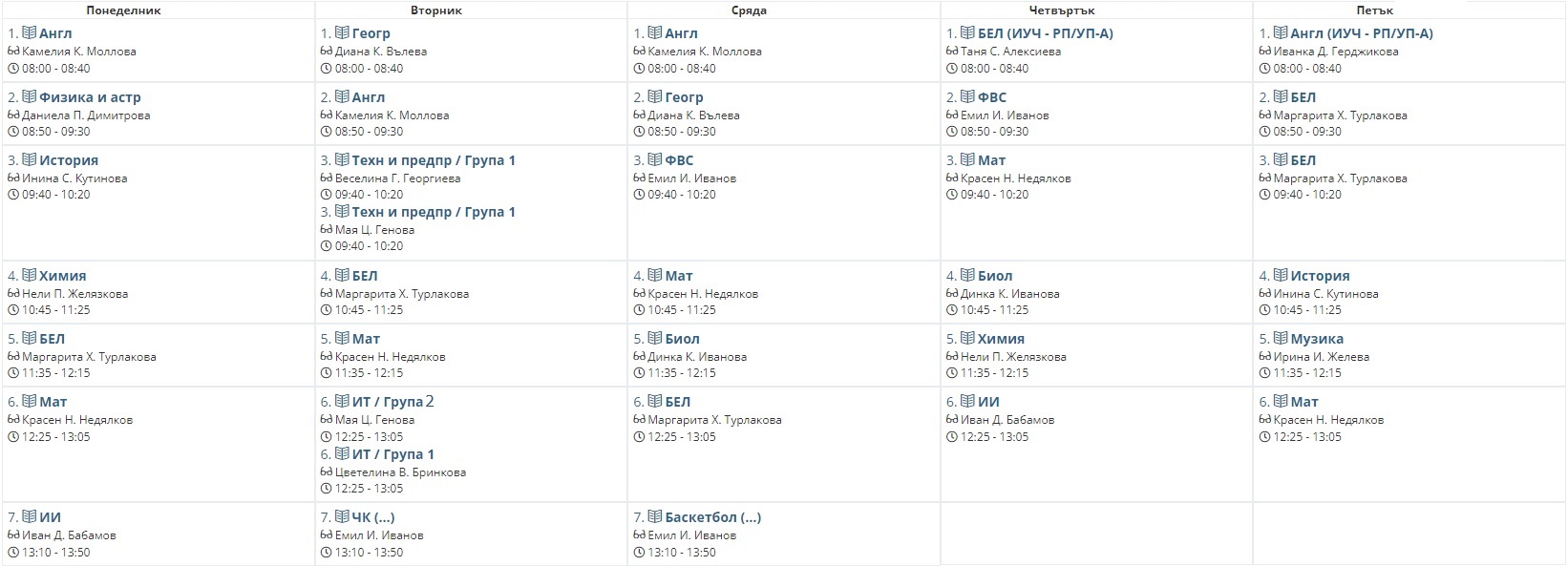
Task: Click the clock icon next to Thursday's 12:25 - 13:05
Action: 952,437
